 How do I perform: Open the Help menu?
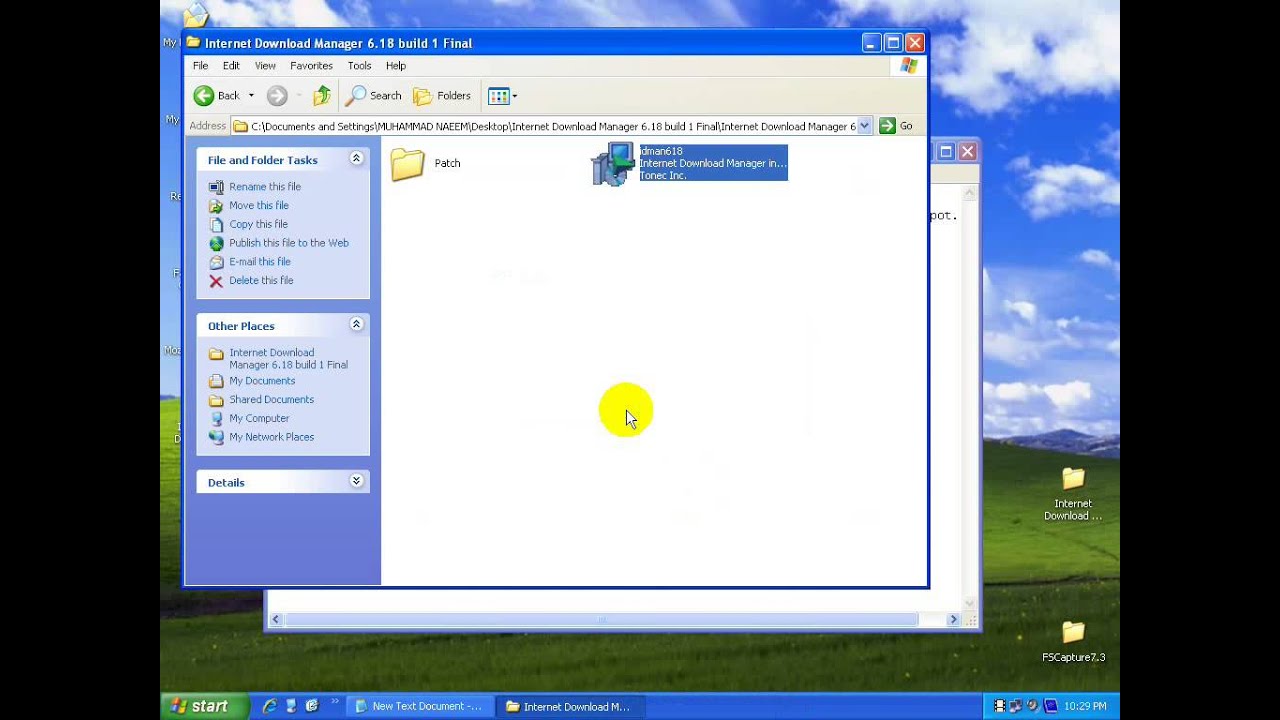pyautogui.click(x=396, y=66)
